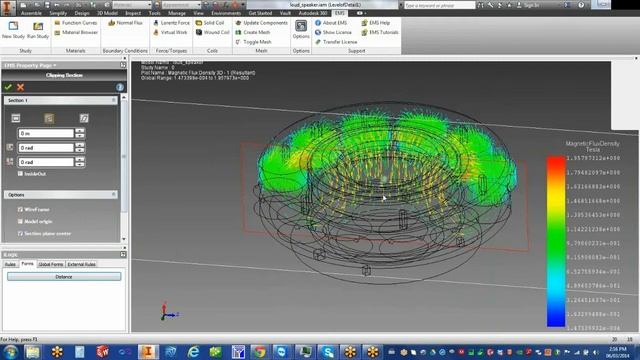Open Internet Explorer from the taskbar

193,352
